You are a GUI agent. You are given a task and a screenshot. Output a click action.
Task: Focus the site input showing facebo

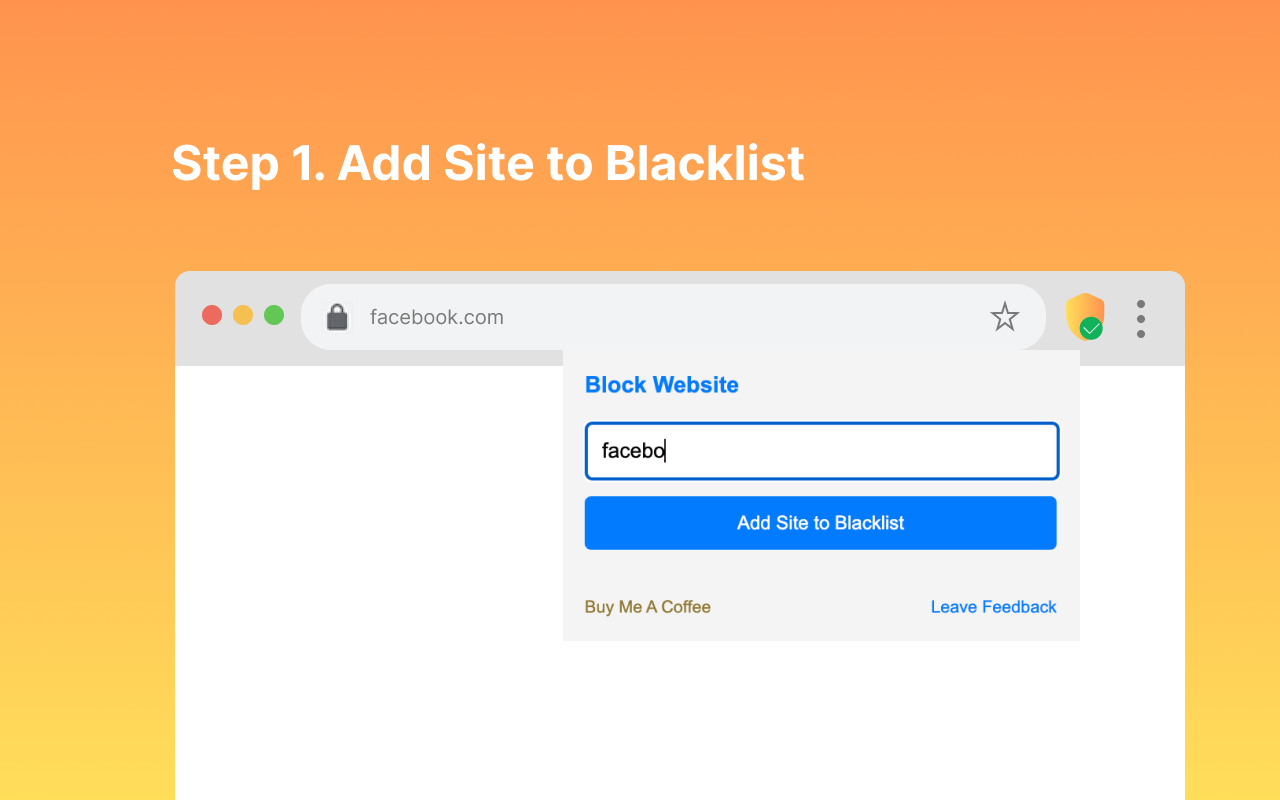(821, 451)
